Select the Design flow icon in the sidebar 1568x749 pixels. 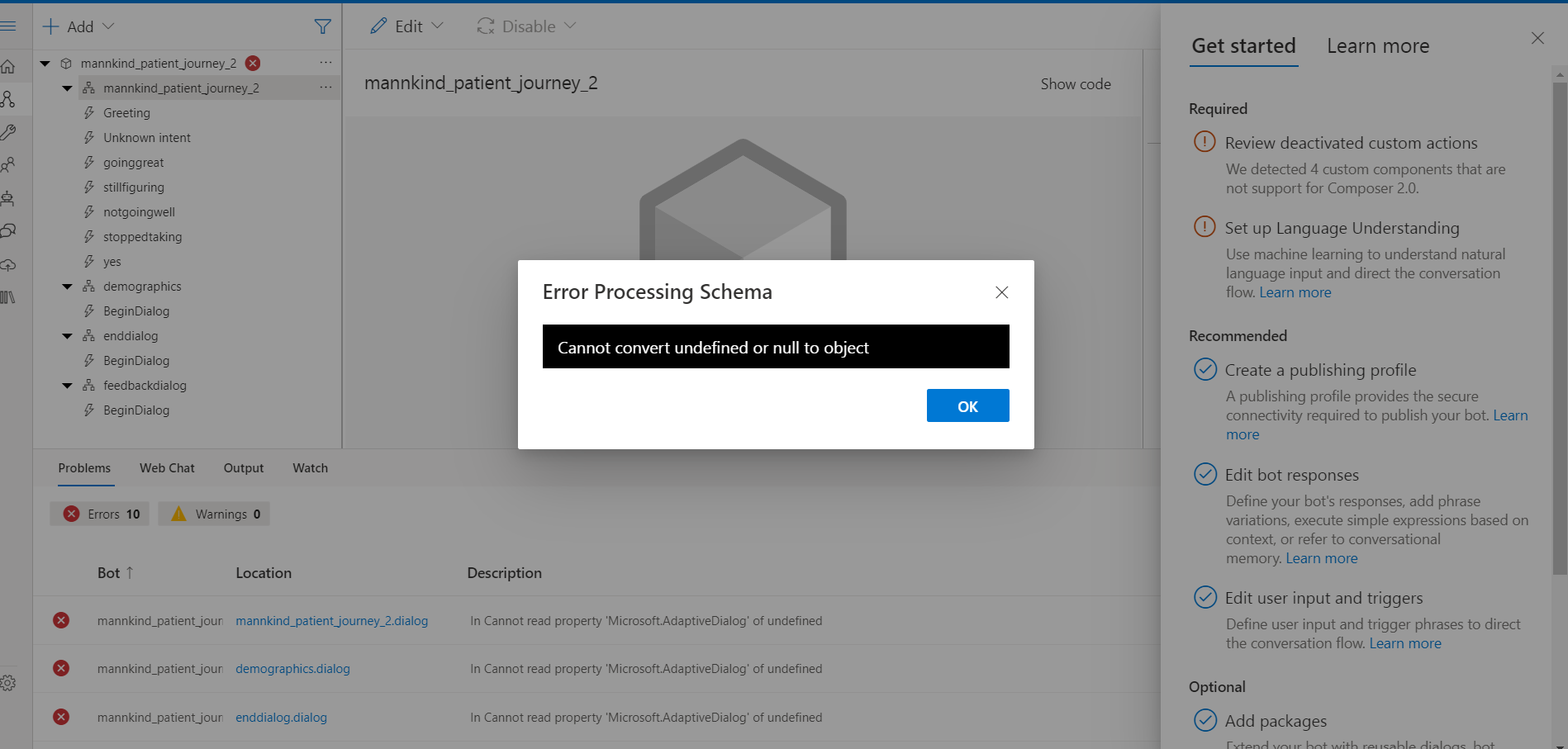(x=8, y=99)
